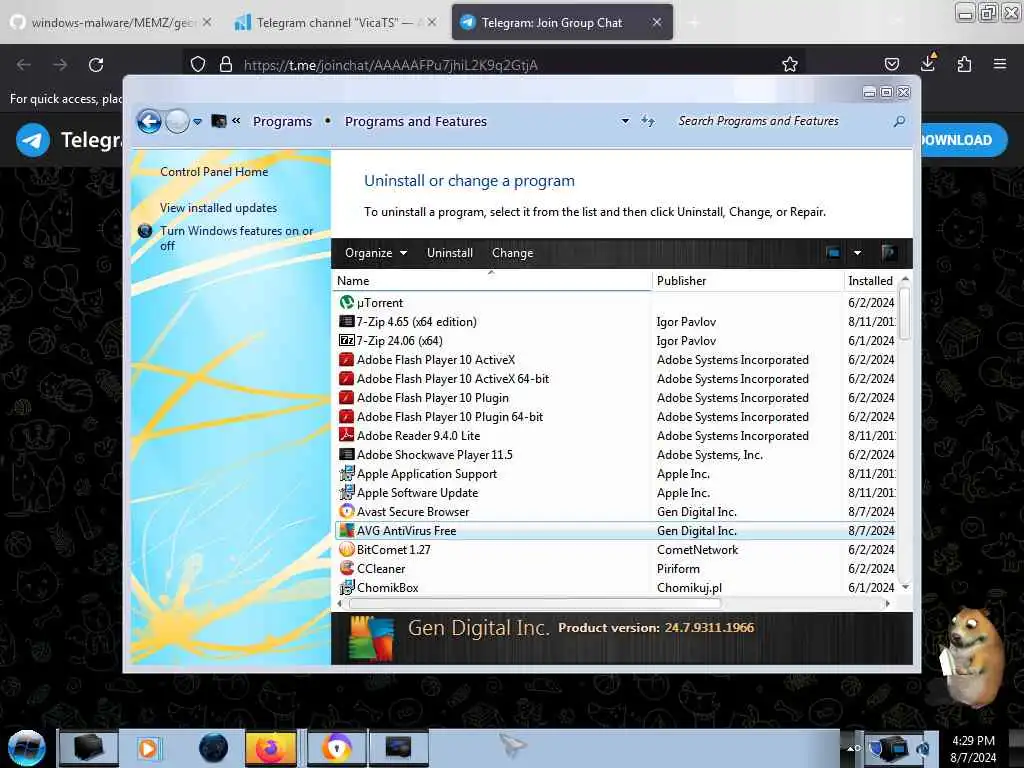The image size is (1024, 768).
Task: Click the Uninstall toolbar button
Action: coord(449,253)
